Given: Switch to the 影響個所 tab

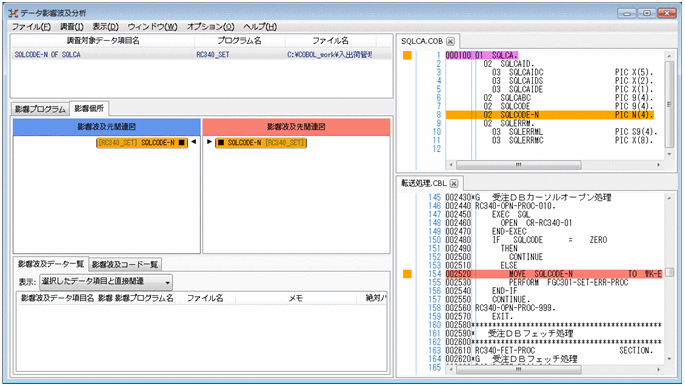Looking at the screenshot, I should [x=89, y=108].
